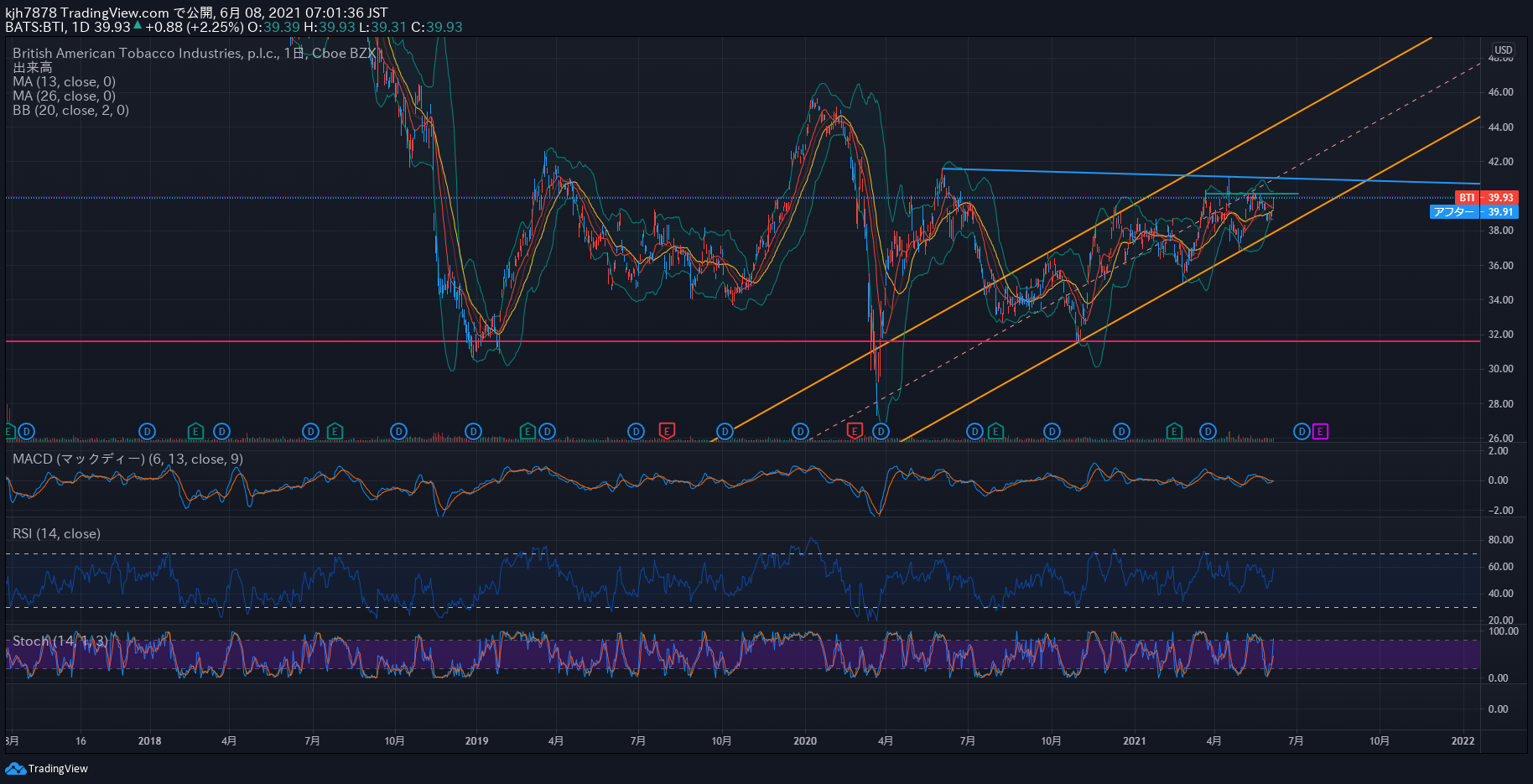Select the dividend marker at July 2020
This screenshot has height=784, width=1533.
point(974,432)
